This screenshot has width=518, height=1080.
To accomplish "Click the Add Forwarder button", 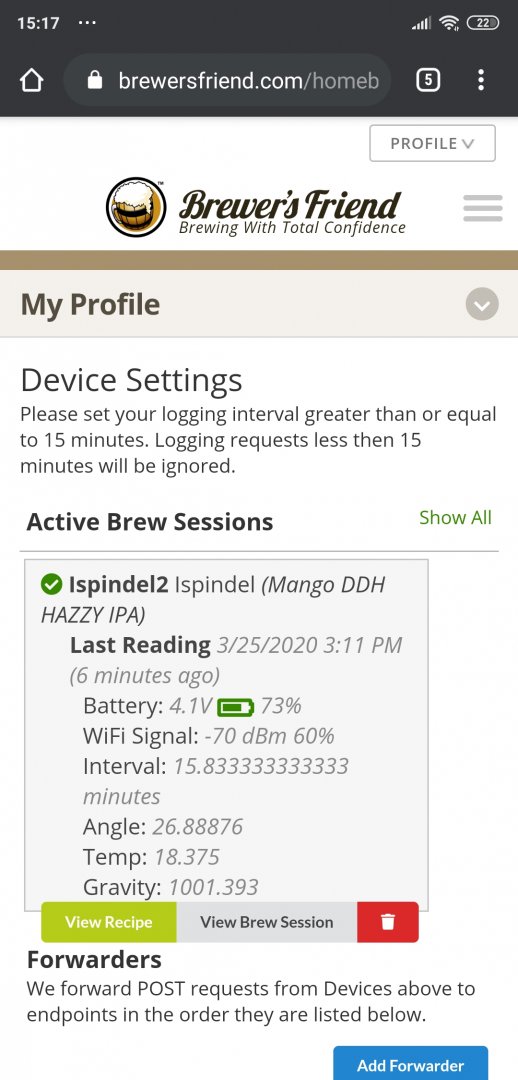I will [411, 1063].
